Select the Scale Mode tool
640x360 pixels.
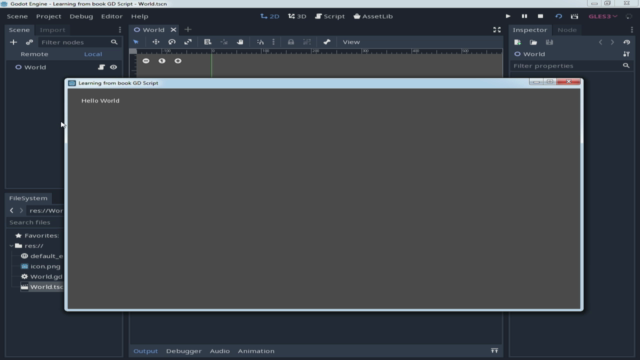click(188, 42)
